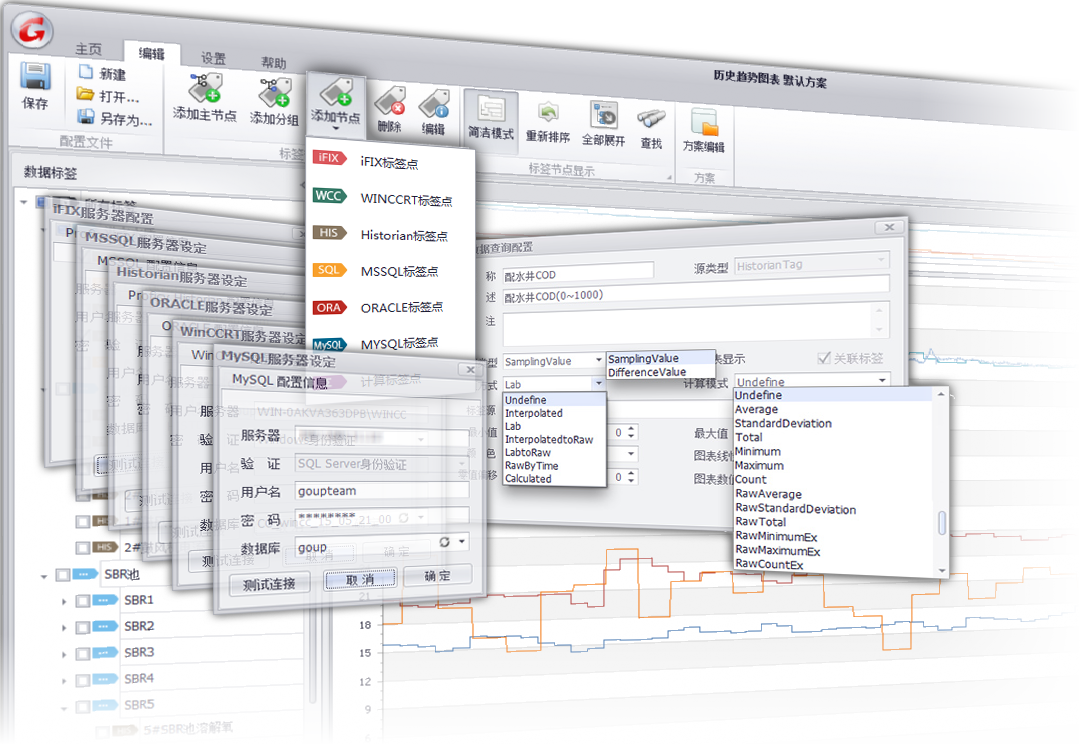This screenshot has height=745, width=1080.
Task: Click the 编辑 tag icon next to 删除
Action: 434,105
